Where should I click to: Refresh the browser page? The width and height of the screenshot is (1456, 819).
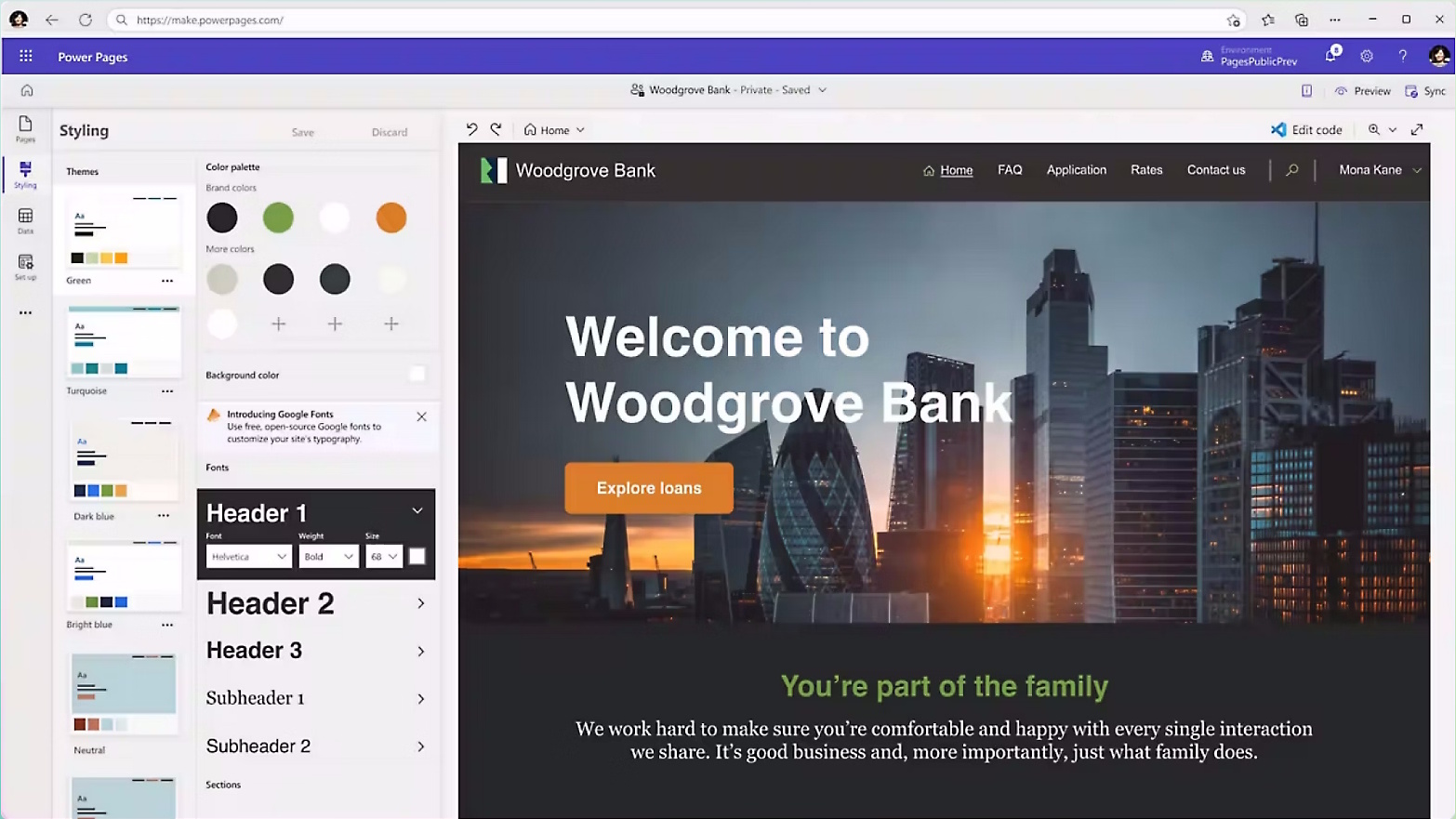86,20
